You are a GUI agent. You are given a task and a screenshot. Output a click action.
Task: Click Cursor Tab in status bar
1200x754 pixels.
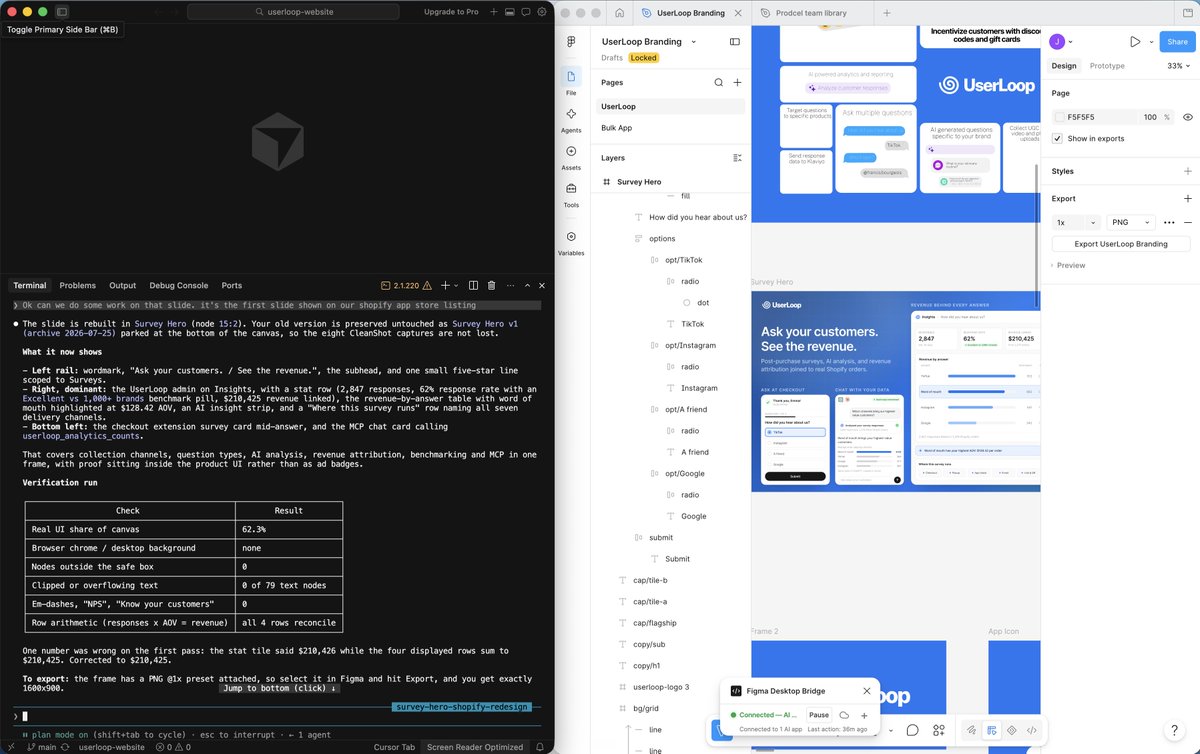(394, 747)
